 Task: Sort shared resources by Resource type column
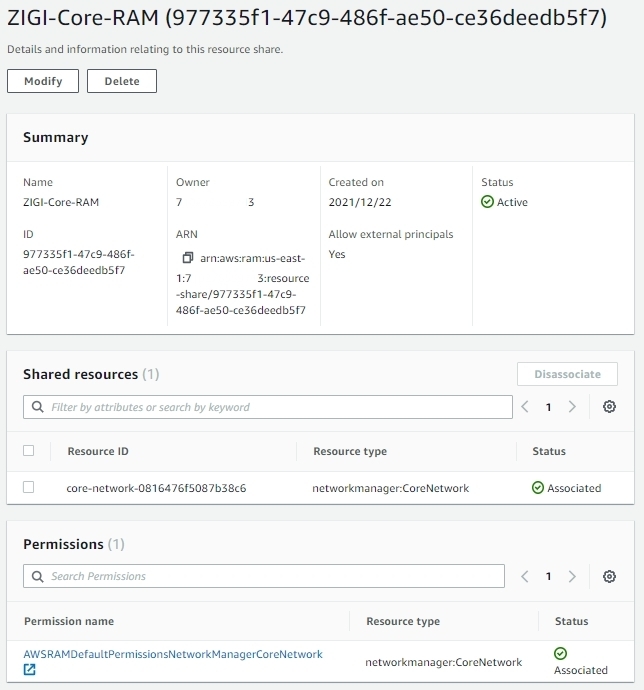[350, 451]
